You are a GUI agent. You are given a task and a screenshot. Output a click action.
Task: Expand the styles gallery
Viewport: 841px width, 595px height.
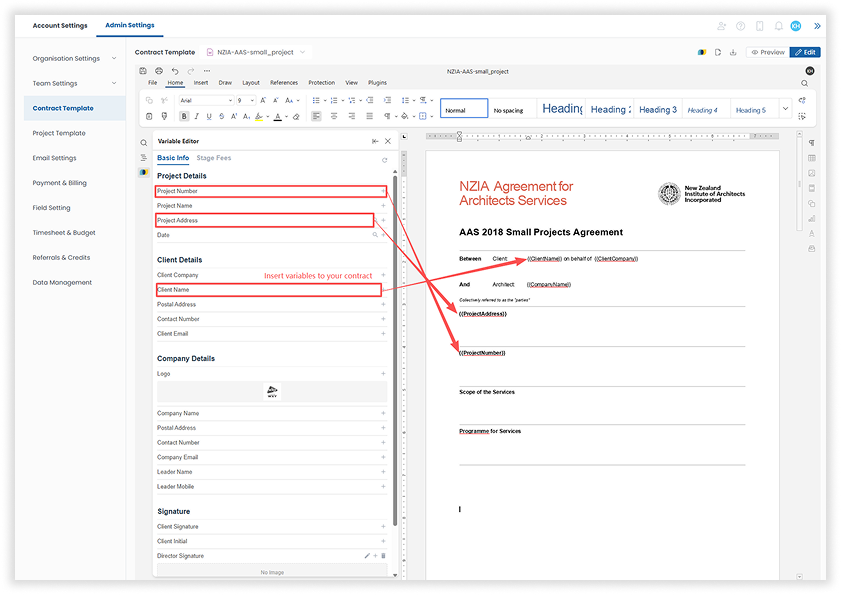(x=785, y=109)
